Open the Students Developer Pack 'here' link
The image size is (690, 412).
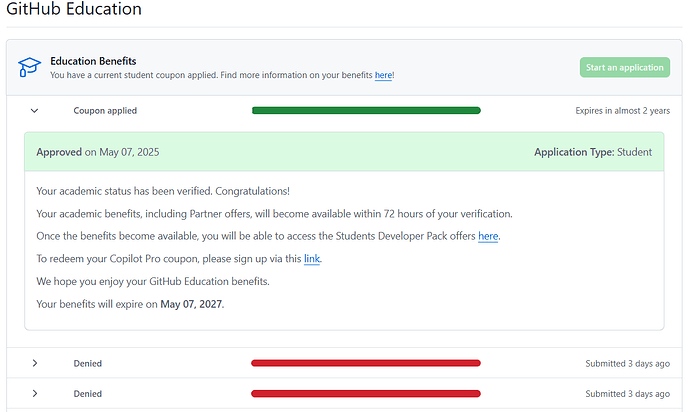coord(488,236)
